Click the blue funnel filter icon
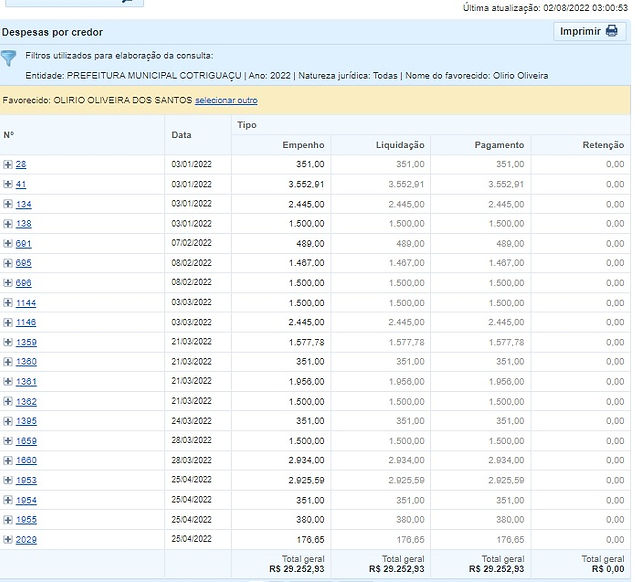Screen dimensions: 640x582 point(8,58)
